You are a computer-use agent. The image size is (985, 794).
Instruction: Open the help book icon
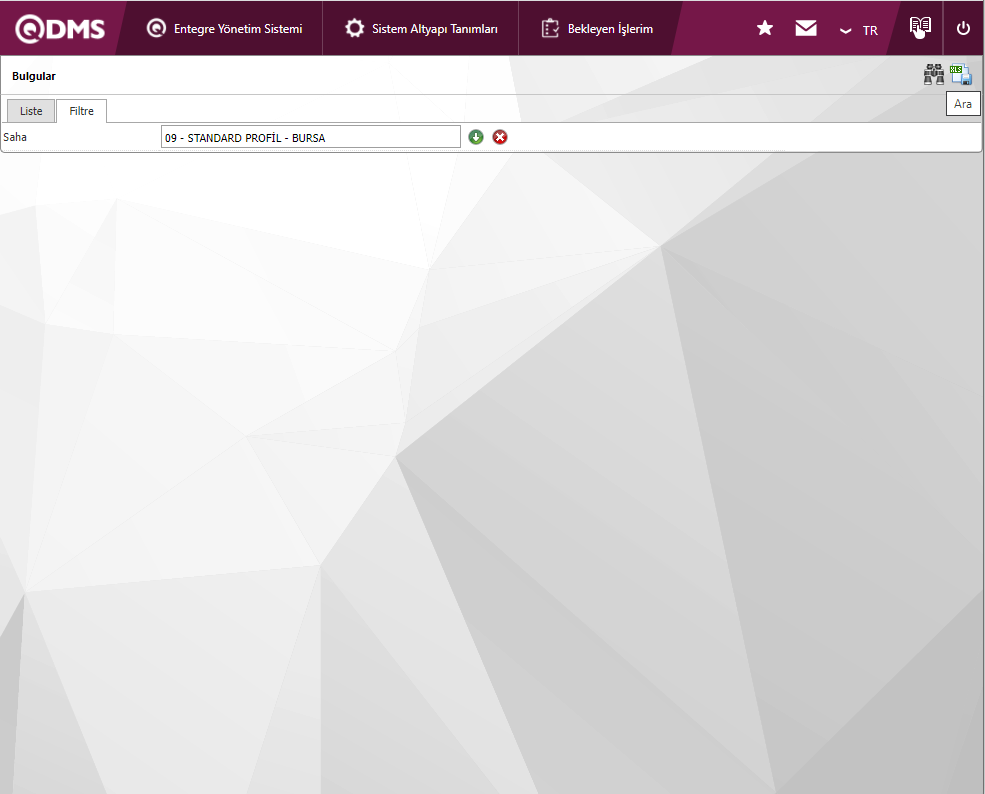pos(920,26)
